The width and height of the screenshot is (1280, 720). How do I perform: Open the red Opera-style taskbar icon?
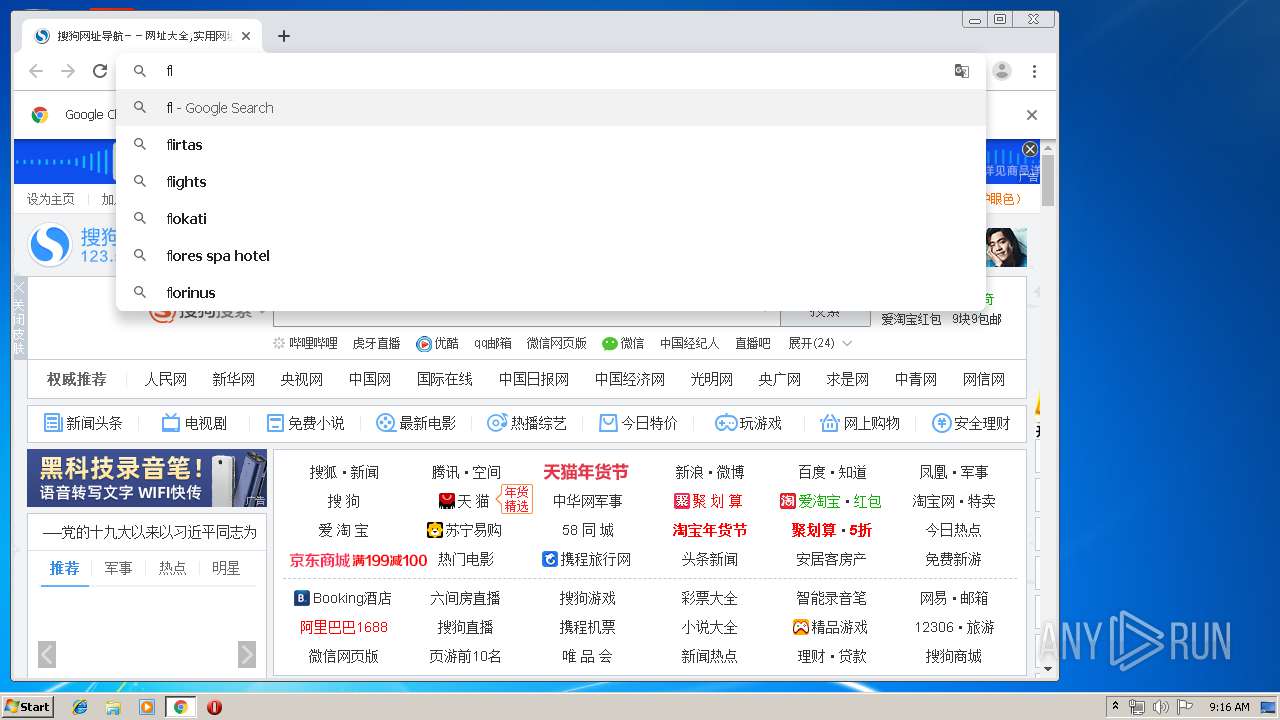click(x=214, y=707)
